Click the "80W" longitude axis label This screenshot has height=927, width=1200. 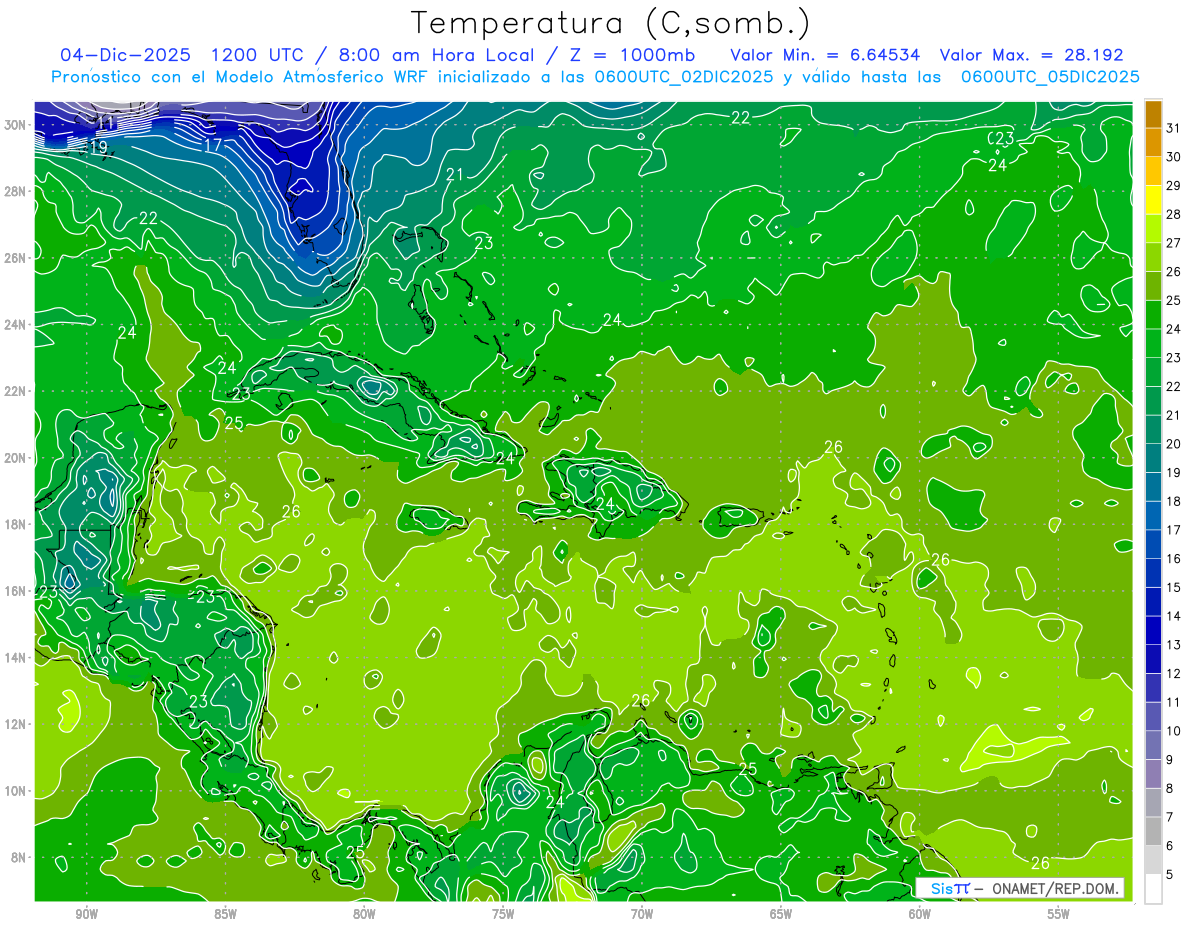tap(364, 915)
